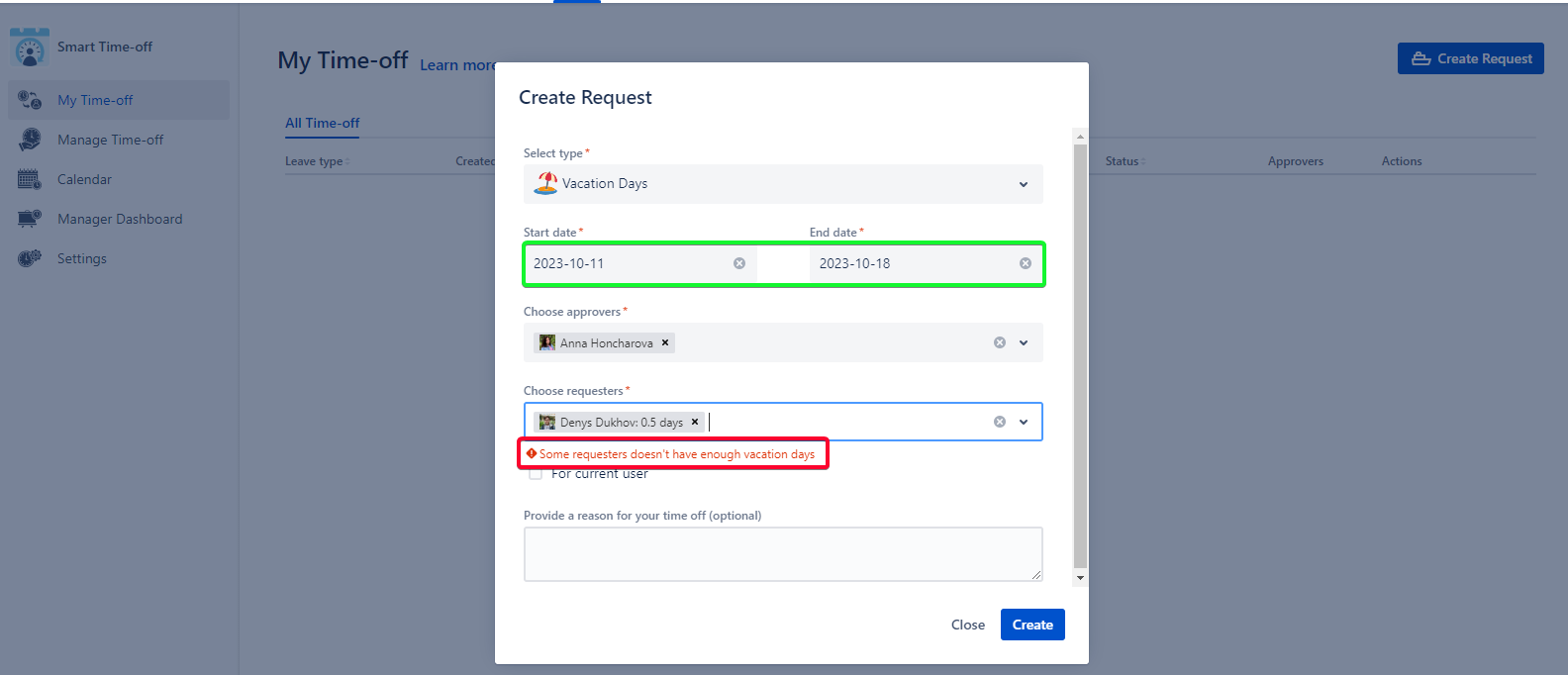The width and height of the screenshot is (1568, 675).
Task: Clear all selected approvers
Action: tap(1000, 342)
